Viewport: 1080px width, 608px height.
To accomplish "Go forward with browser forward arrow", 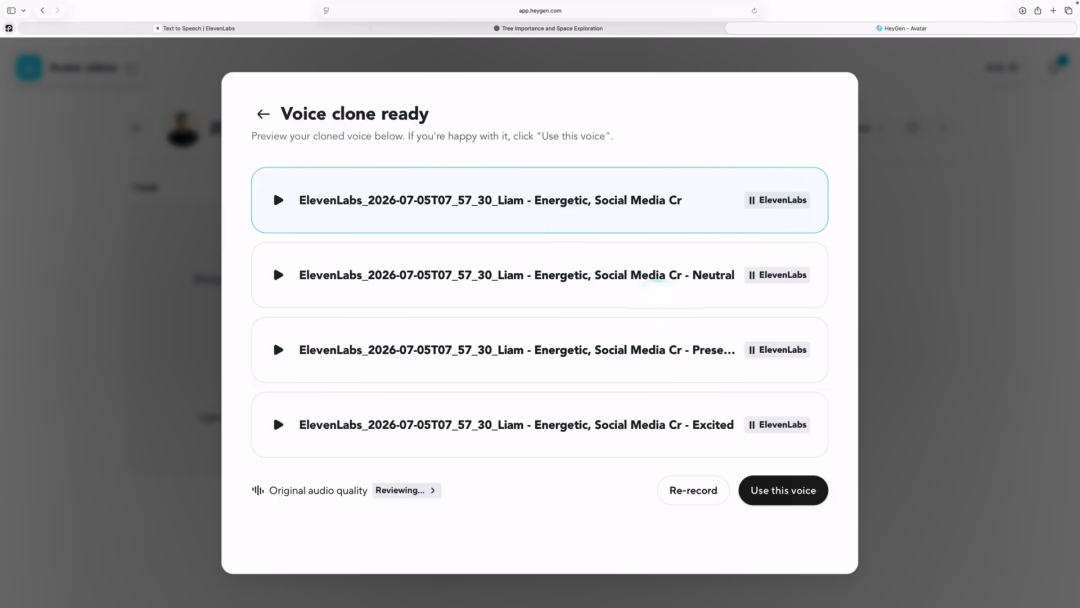I will tap(57, 10).
